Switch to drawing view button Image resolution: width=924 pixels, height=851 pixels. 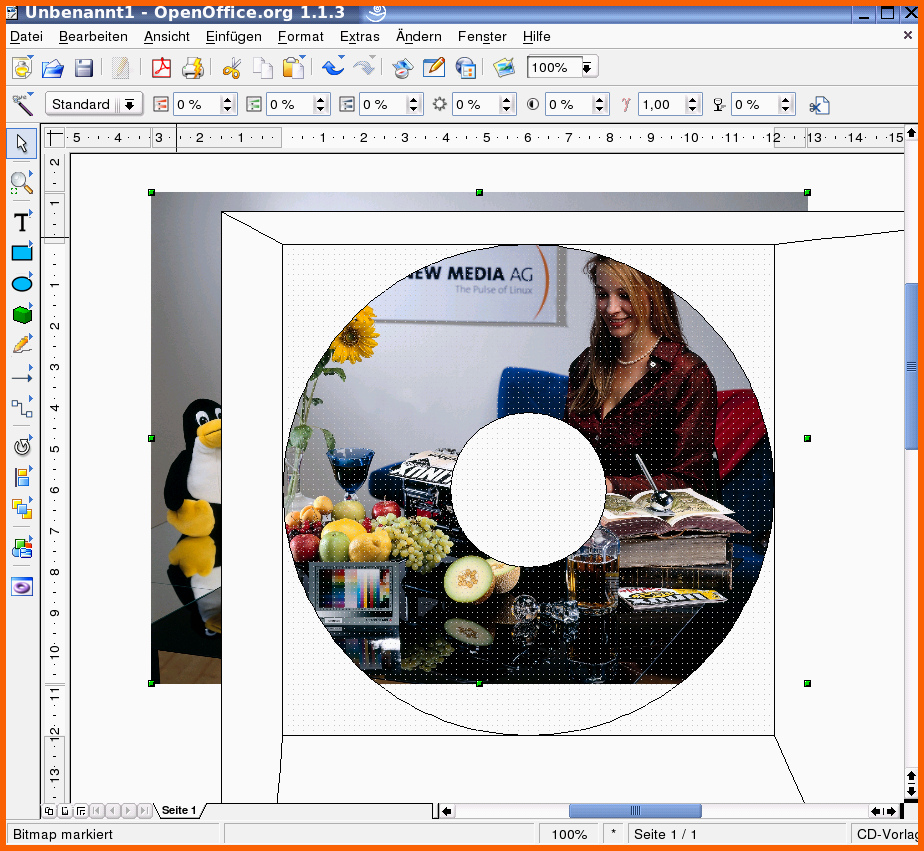pos(49,811)
